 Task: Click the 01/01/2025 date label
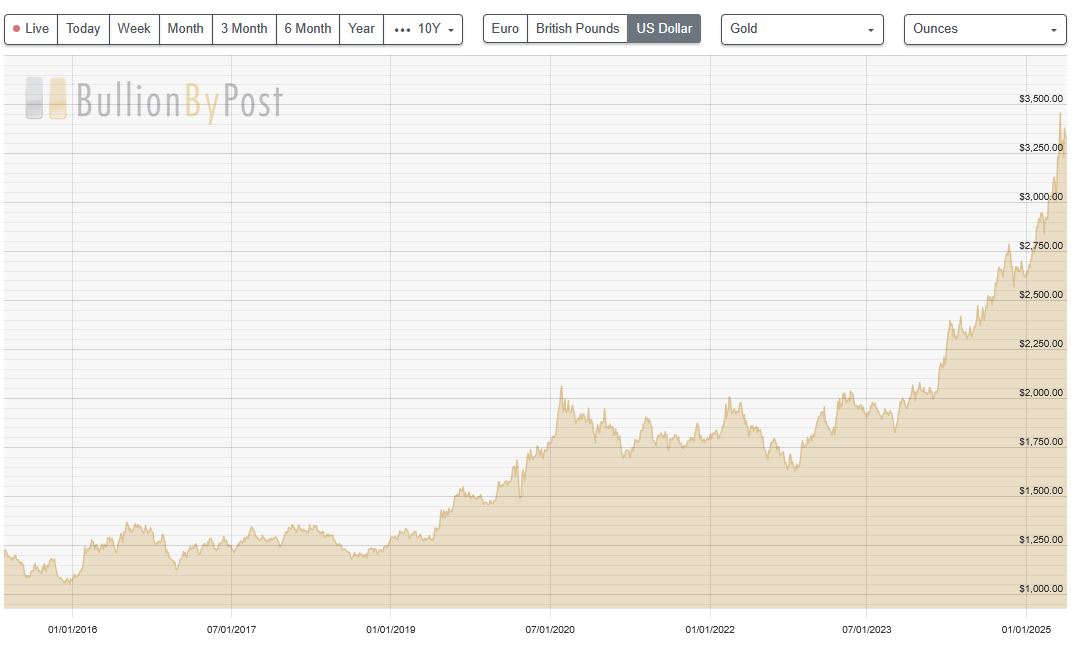pyautogui.click(x=1026, y=630)
